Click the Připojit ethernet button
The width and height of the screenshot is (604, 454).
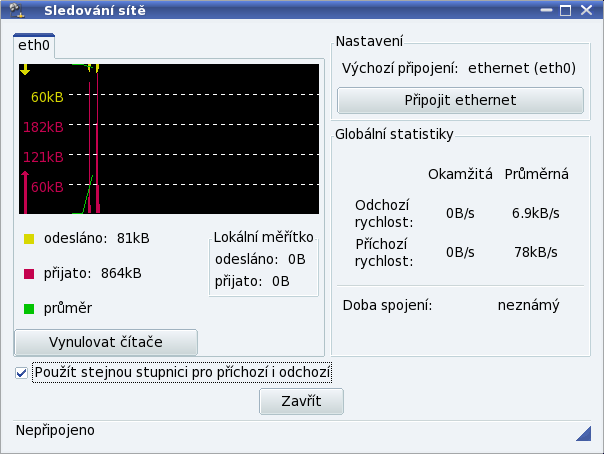coord(460,101)
